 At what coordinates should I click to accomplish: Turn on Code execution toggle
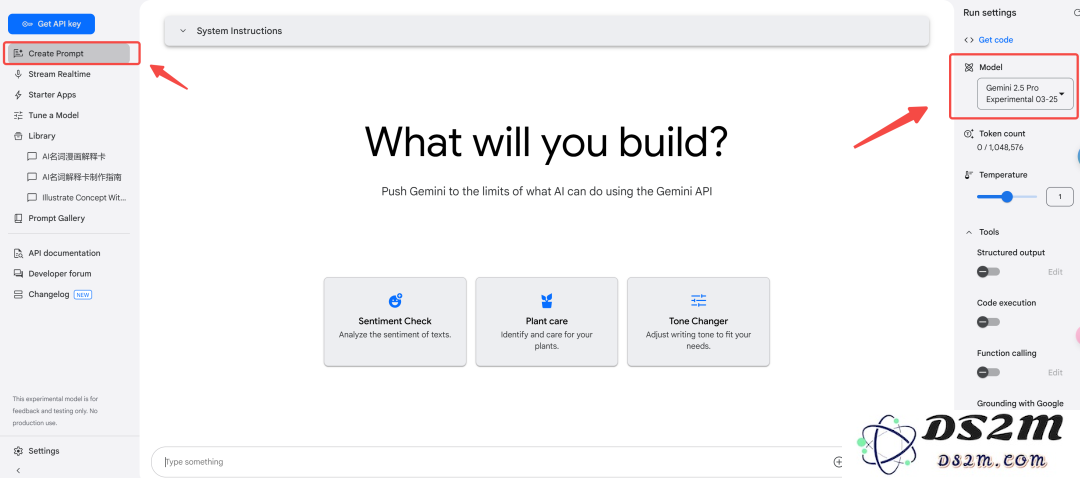pos(988,322)
